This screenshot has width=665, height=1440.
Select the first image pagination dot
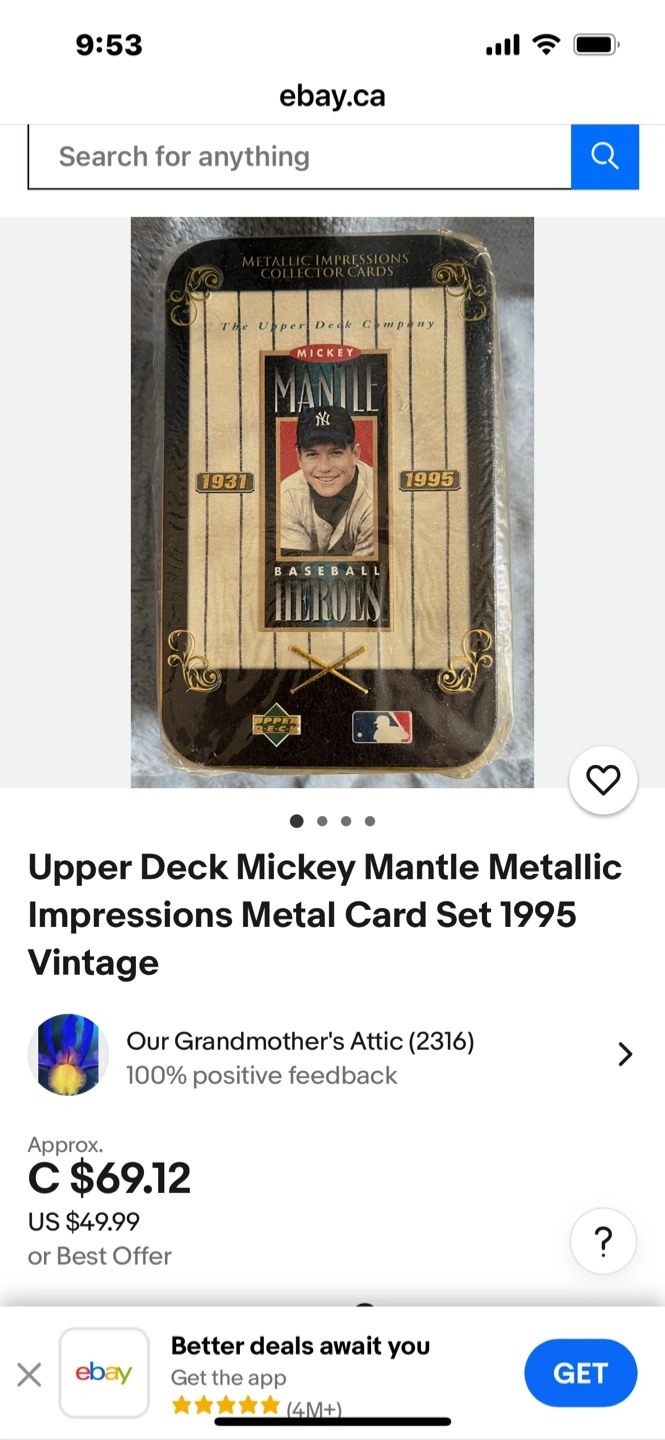pyautogui.click(x=296, y=821)
